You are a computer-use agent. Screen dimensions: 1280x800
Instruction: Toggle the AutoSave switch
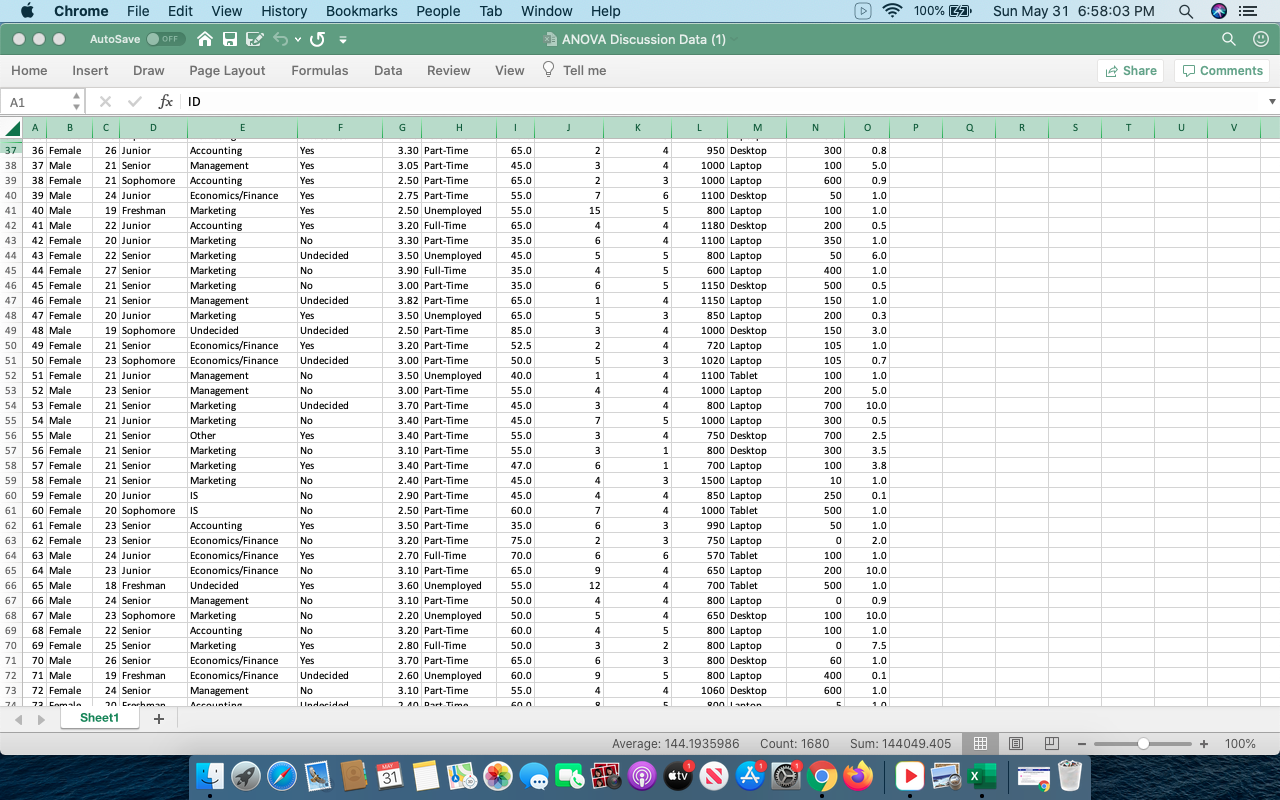pos(165,39)
